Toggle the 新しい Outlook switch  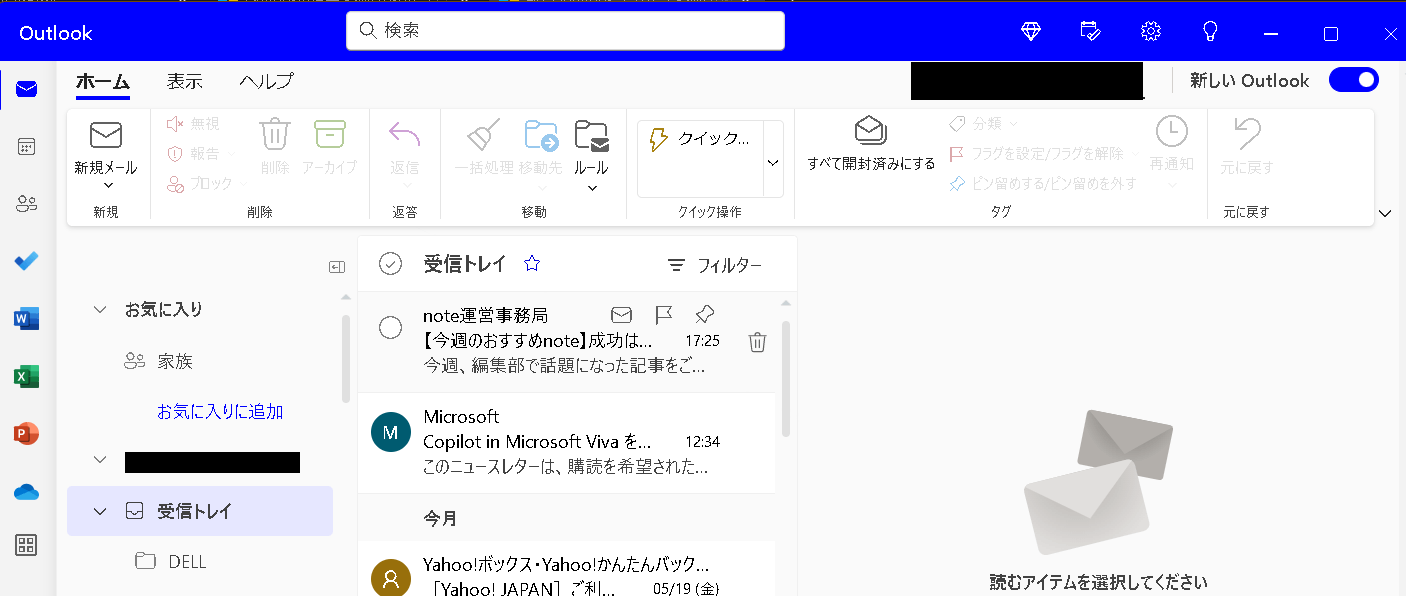click(x=1354, y=80)
